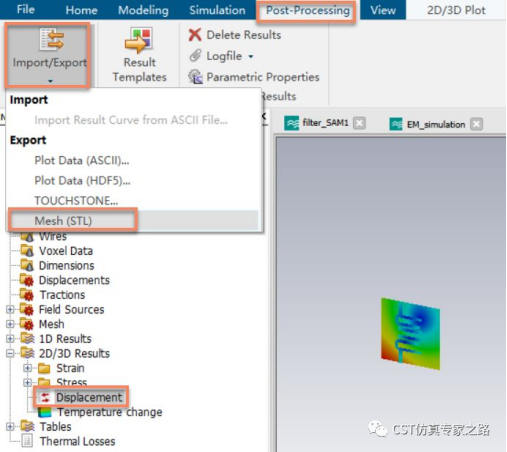The width and height of the screenshot is (507, 452).
Task: Select the Temperature change result icon
Action: click(x=45, y=412)
